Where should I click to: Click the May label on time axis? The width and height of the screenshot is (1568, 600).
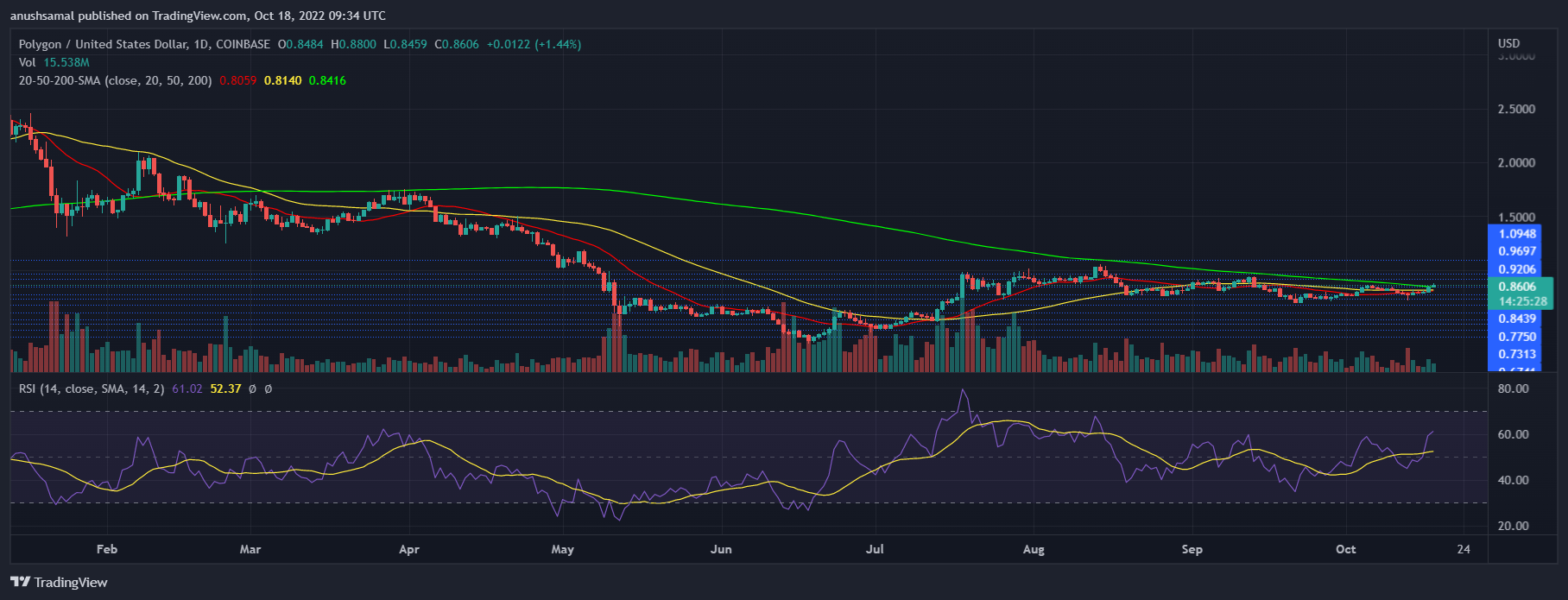coord(562,549)
